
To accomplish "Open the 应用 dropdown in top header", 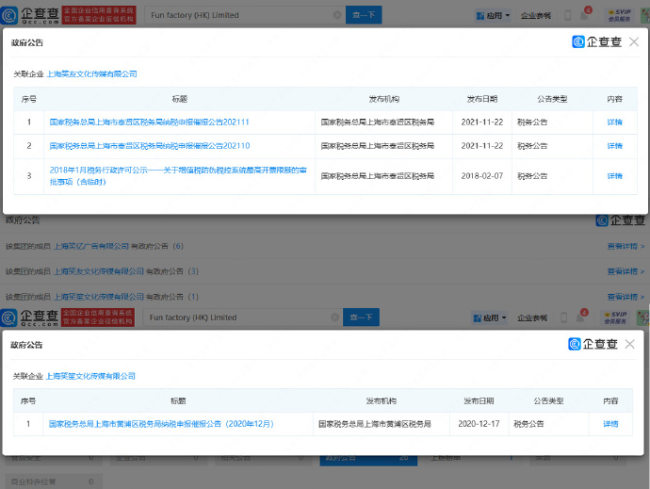I will tap(495, 16).
